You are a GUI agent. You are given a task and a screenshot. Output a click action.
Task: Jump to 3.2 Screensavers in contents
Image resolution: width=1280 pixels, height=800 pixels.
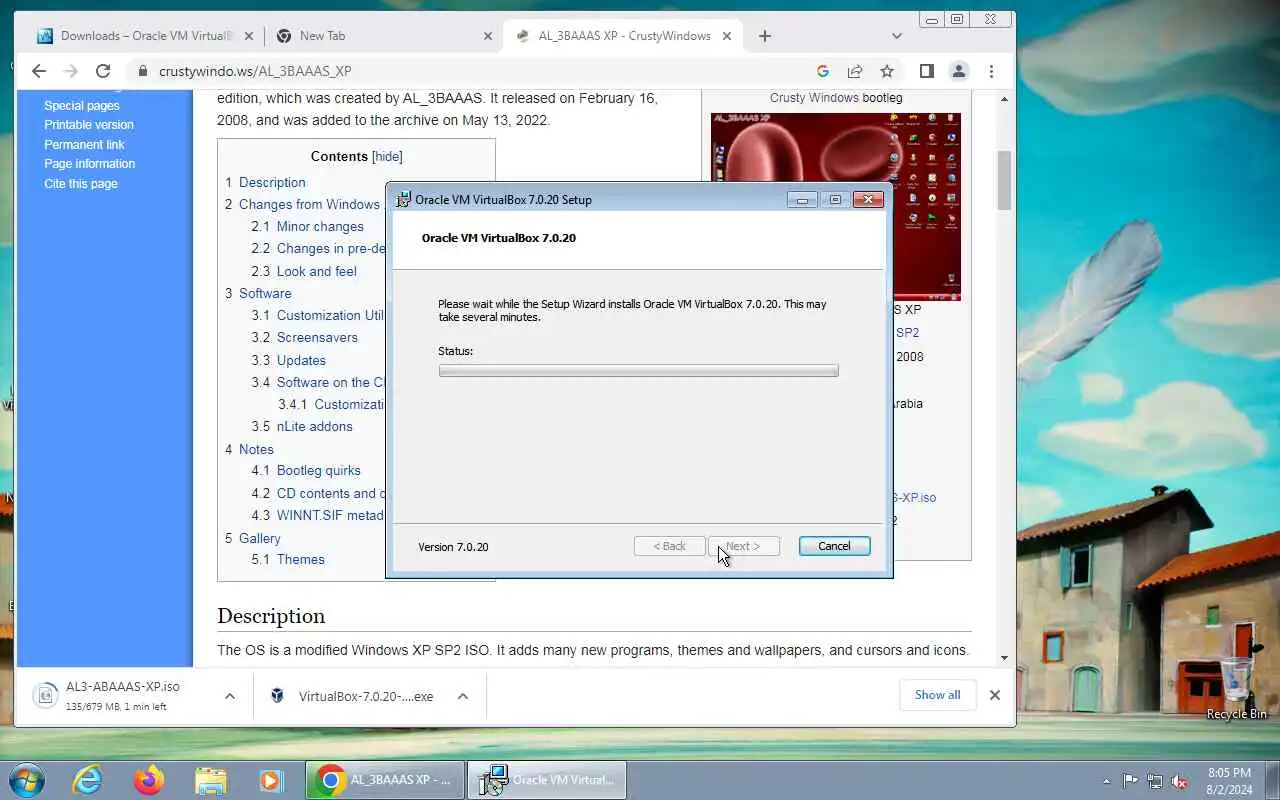304,337
